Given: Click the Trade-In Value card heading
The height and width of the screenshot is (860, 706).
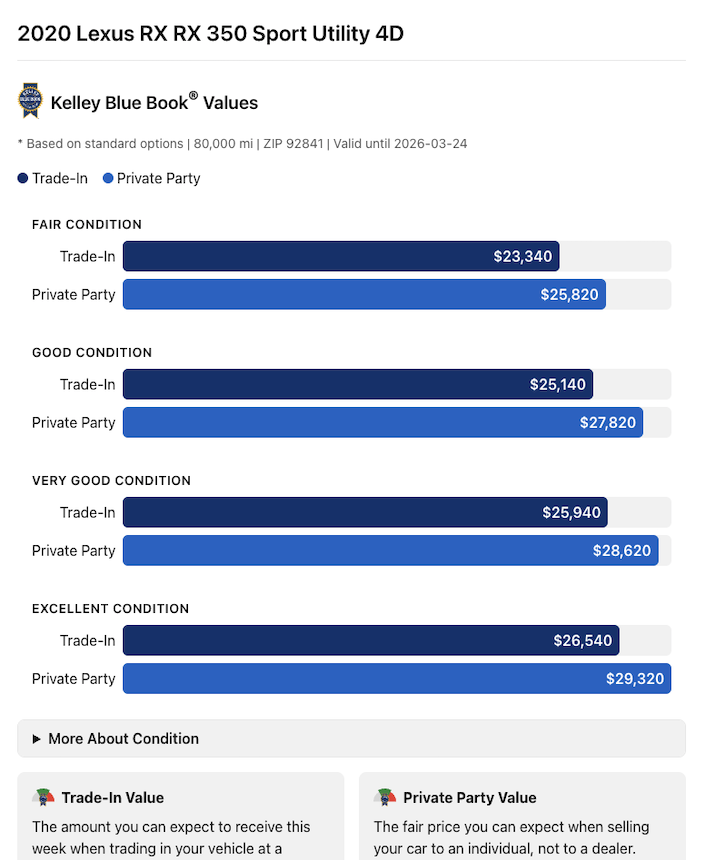Looking at the screenshot, I should (x=112, y=797).
